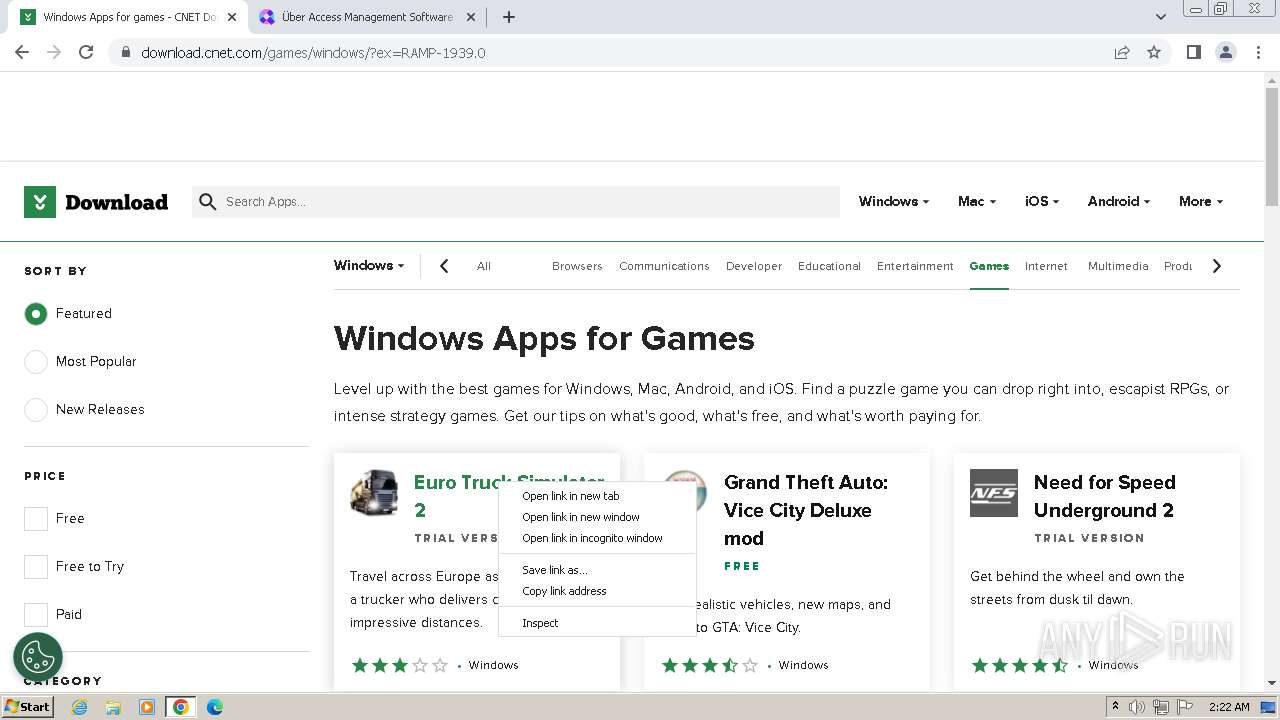Click the green Download logo icon
Viewport: 1280px width, 720px height.
(x=40, y=202)
